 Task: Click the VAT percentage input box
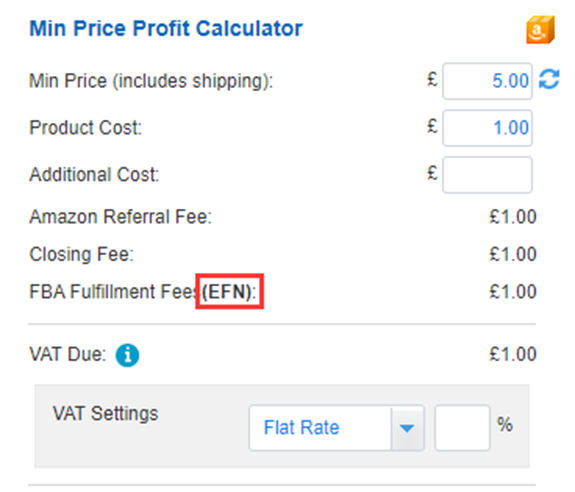point(462,428)
